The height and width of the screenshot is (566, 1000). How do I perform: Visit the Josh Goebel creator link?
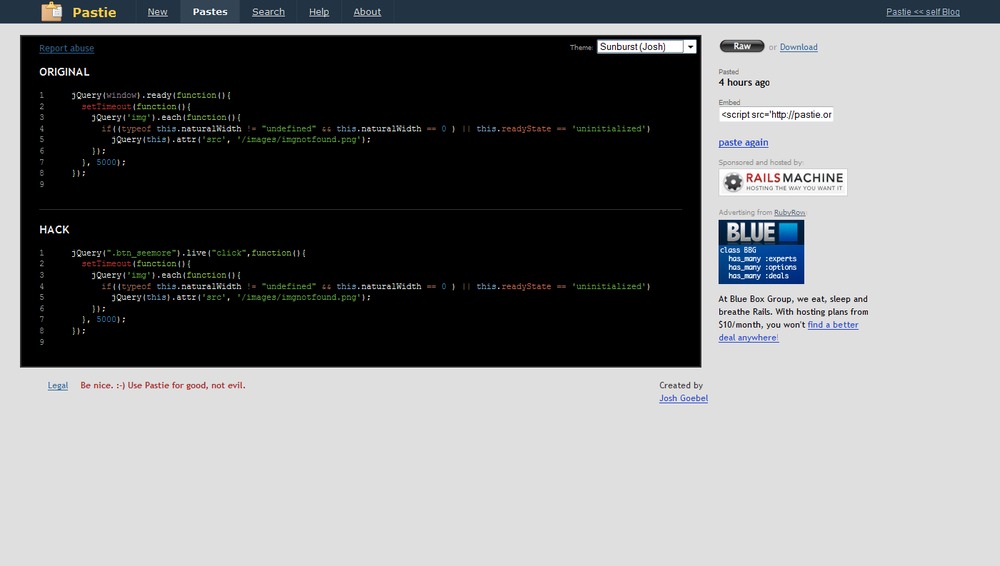(x=683, y=398)
